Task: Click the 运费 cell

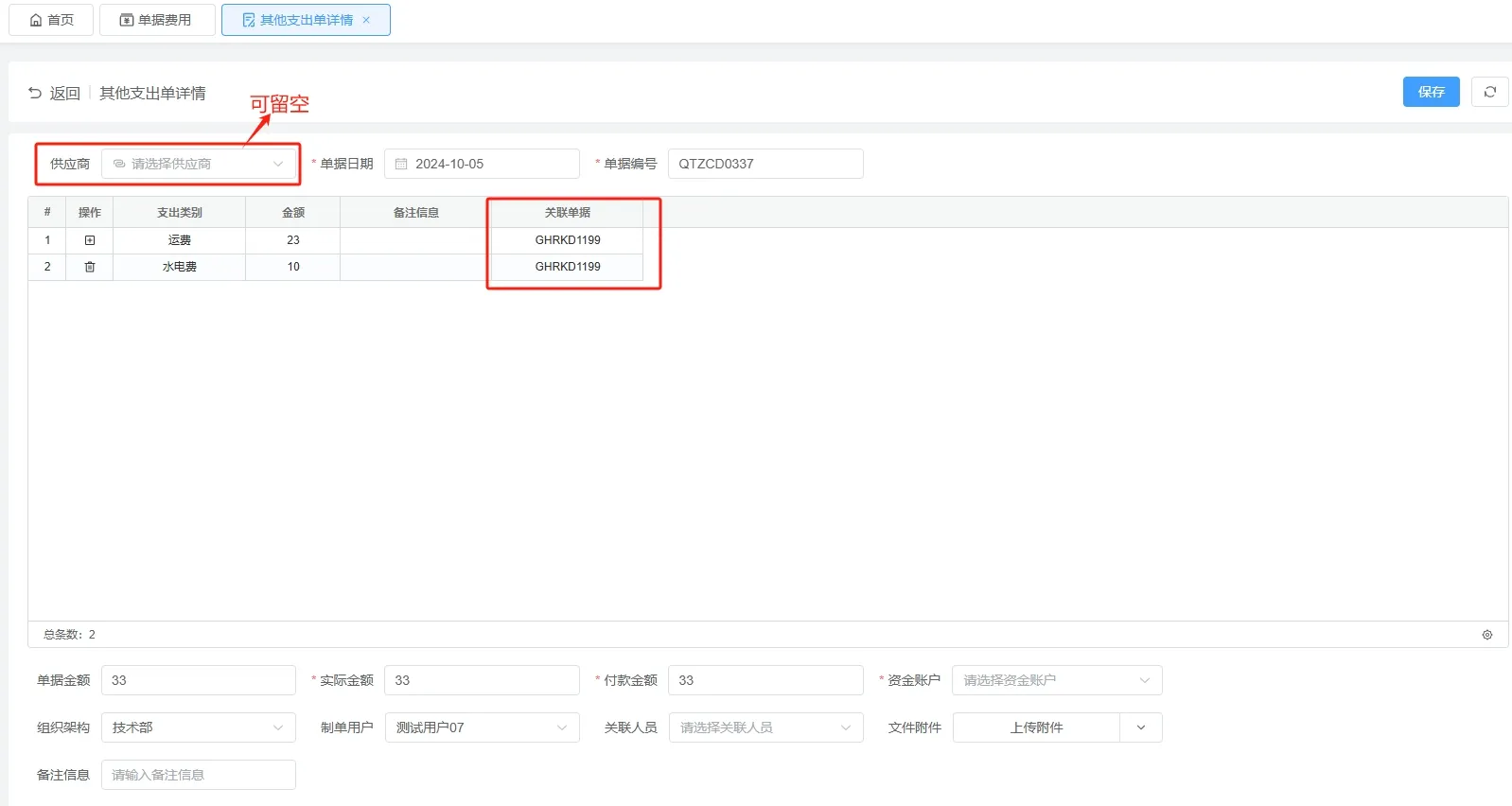Action: tap(180, 240)
